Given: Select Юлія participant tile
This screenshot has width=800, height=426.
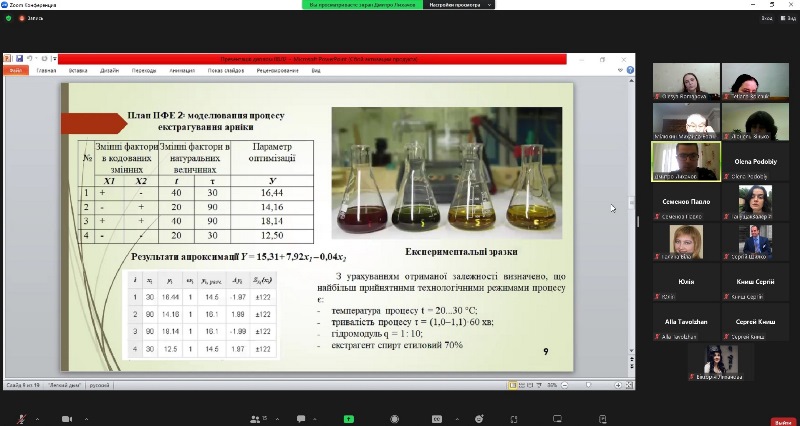Looking at the screenshot, I should [686, 282].
